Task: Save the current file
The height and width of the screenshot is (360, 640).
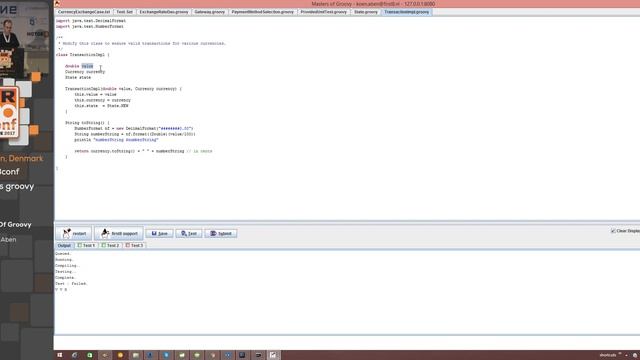Action: pyautogui.click(x=159, y=233)
